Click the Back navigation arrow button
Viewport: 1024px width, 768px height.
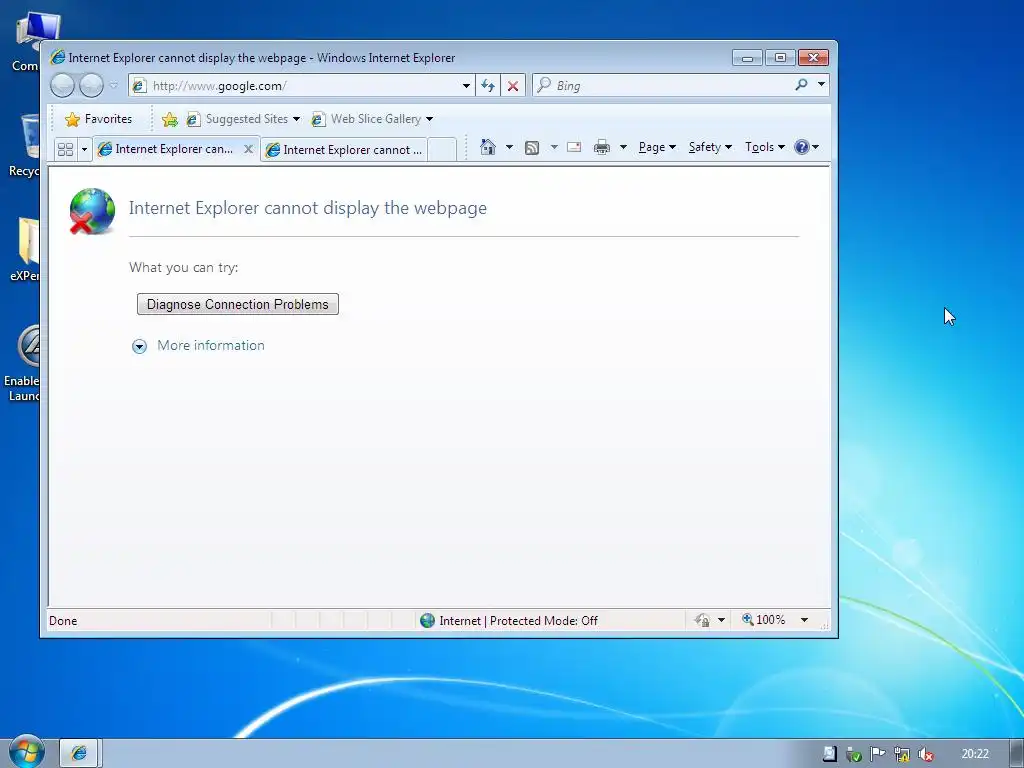(x=63, y=85)
